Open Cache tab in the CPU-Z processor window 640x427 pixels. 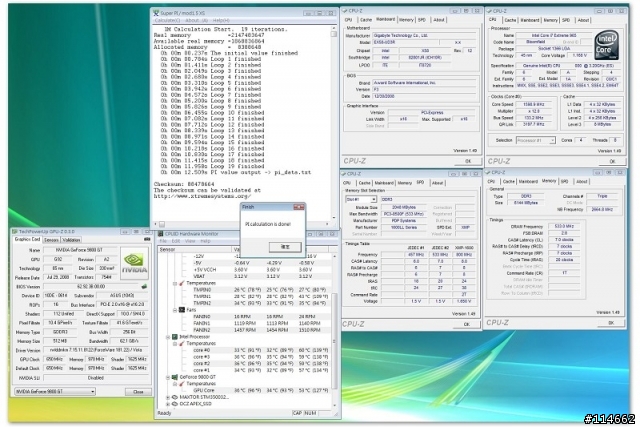tap(510, 20)
